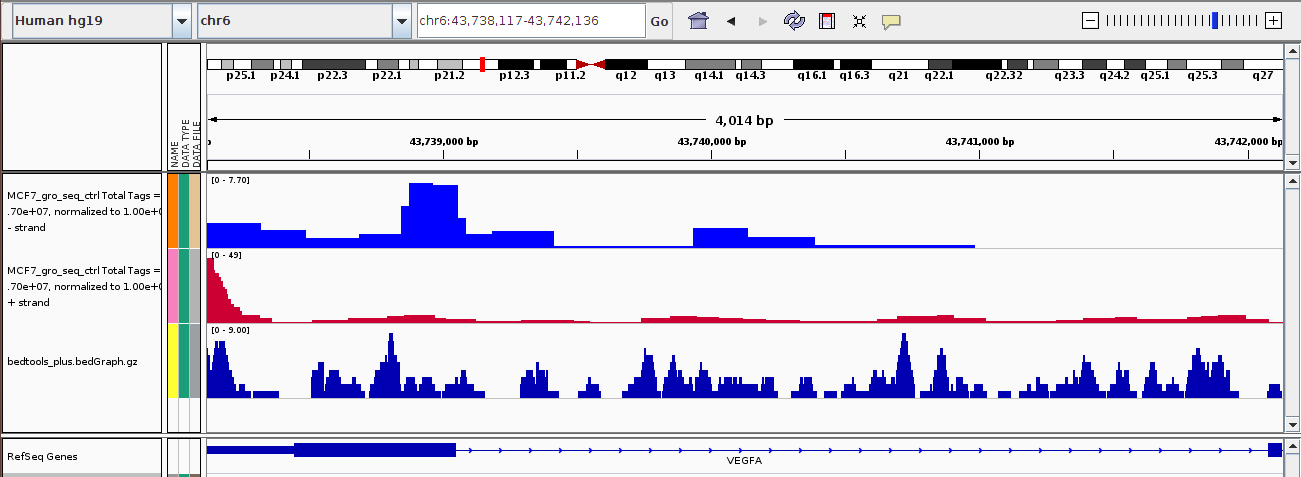This screenshot has width=1301, height=477.
Task: Zoom in with the plus icon
Action: [x=1273, y=20]
